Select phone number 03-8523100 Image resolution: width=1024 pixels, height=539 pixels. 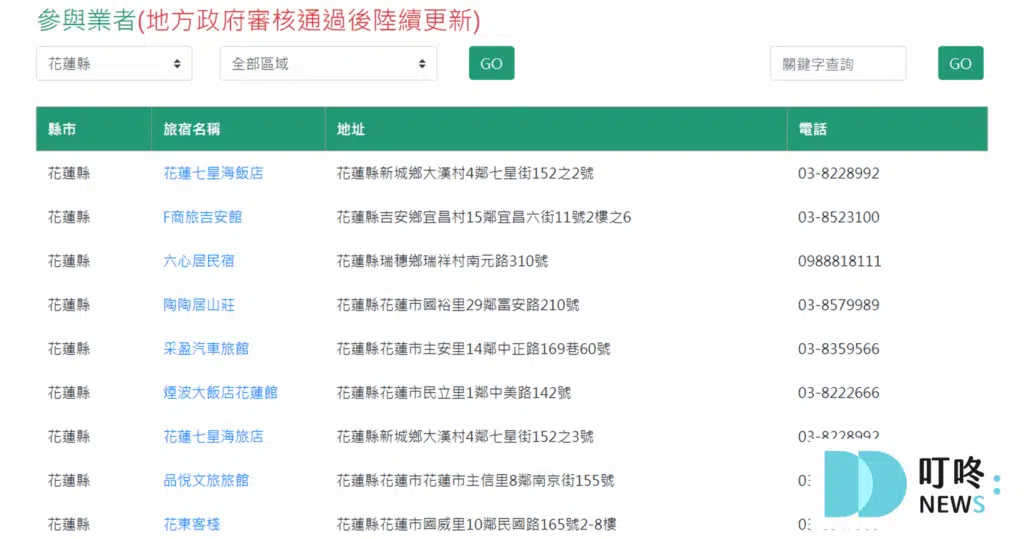click(839, 217)
